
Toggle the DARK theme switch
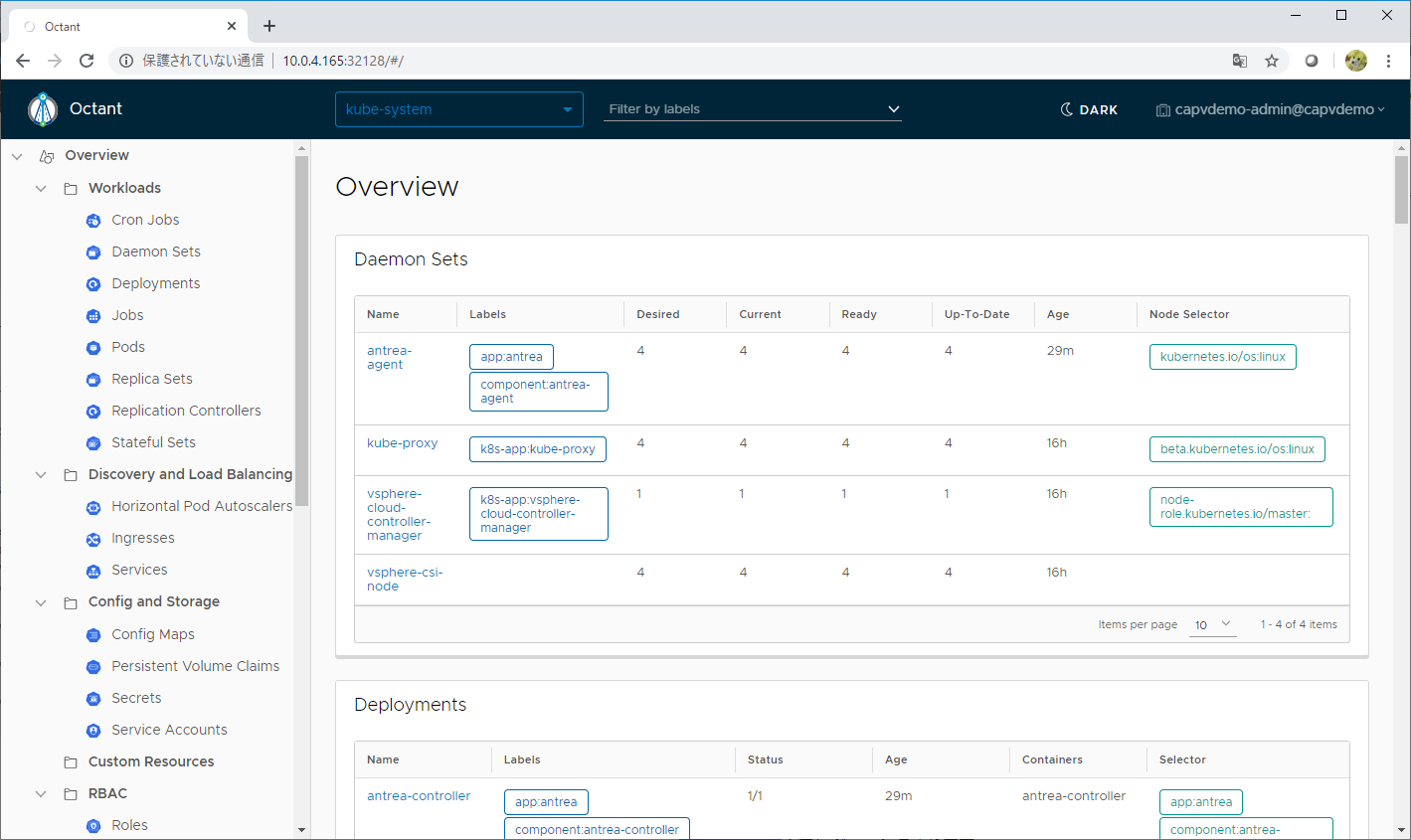(1089, 109)
